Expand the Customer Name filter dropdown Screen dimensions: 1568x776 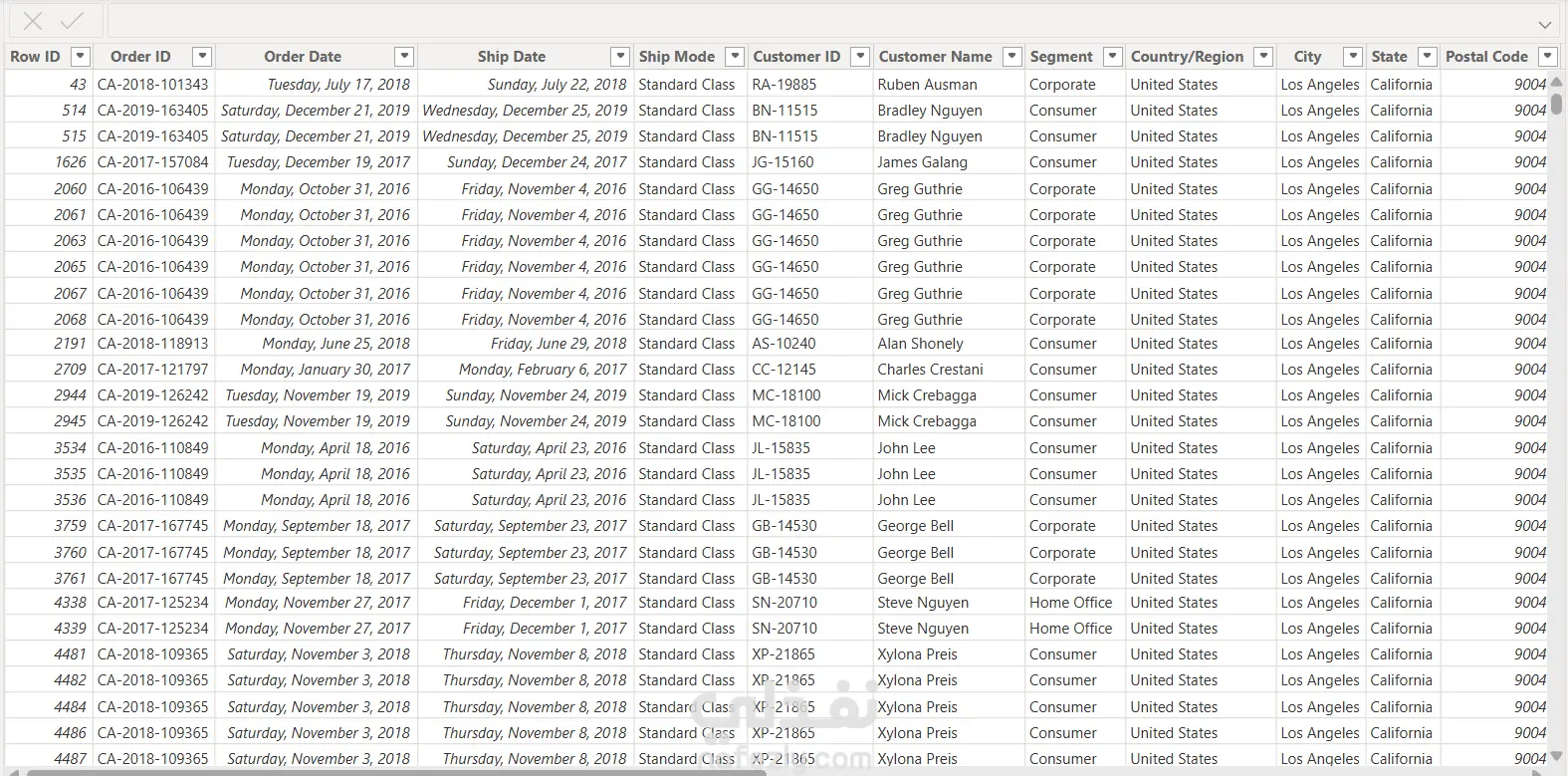(x=1012, y=57)
